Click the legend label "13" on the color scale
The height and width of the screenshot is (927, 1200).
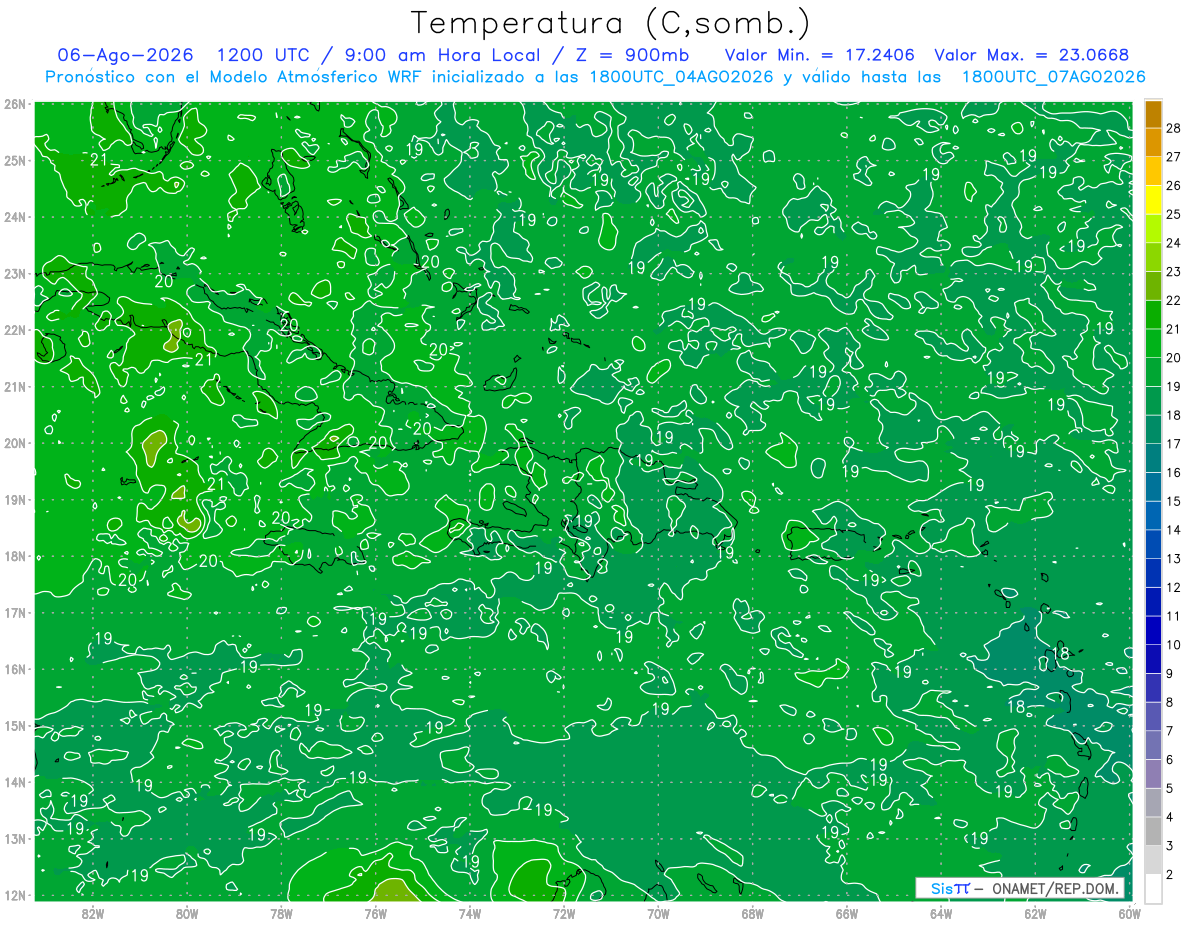tap(1174, 558)
